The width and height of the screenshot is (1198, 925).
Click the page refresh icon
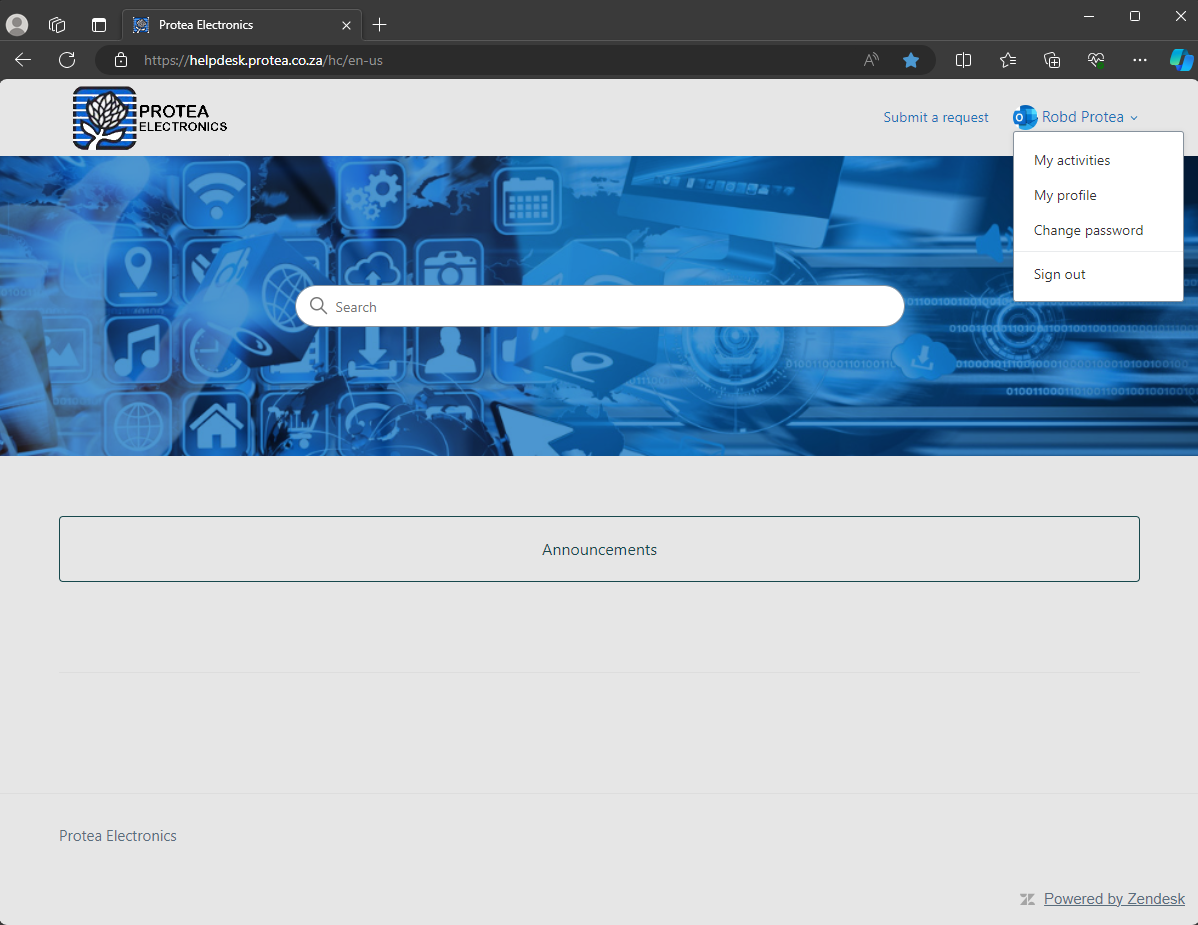[x=66, y=60]
